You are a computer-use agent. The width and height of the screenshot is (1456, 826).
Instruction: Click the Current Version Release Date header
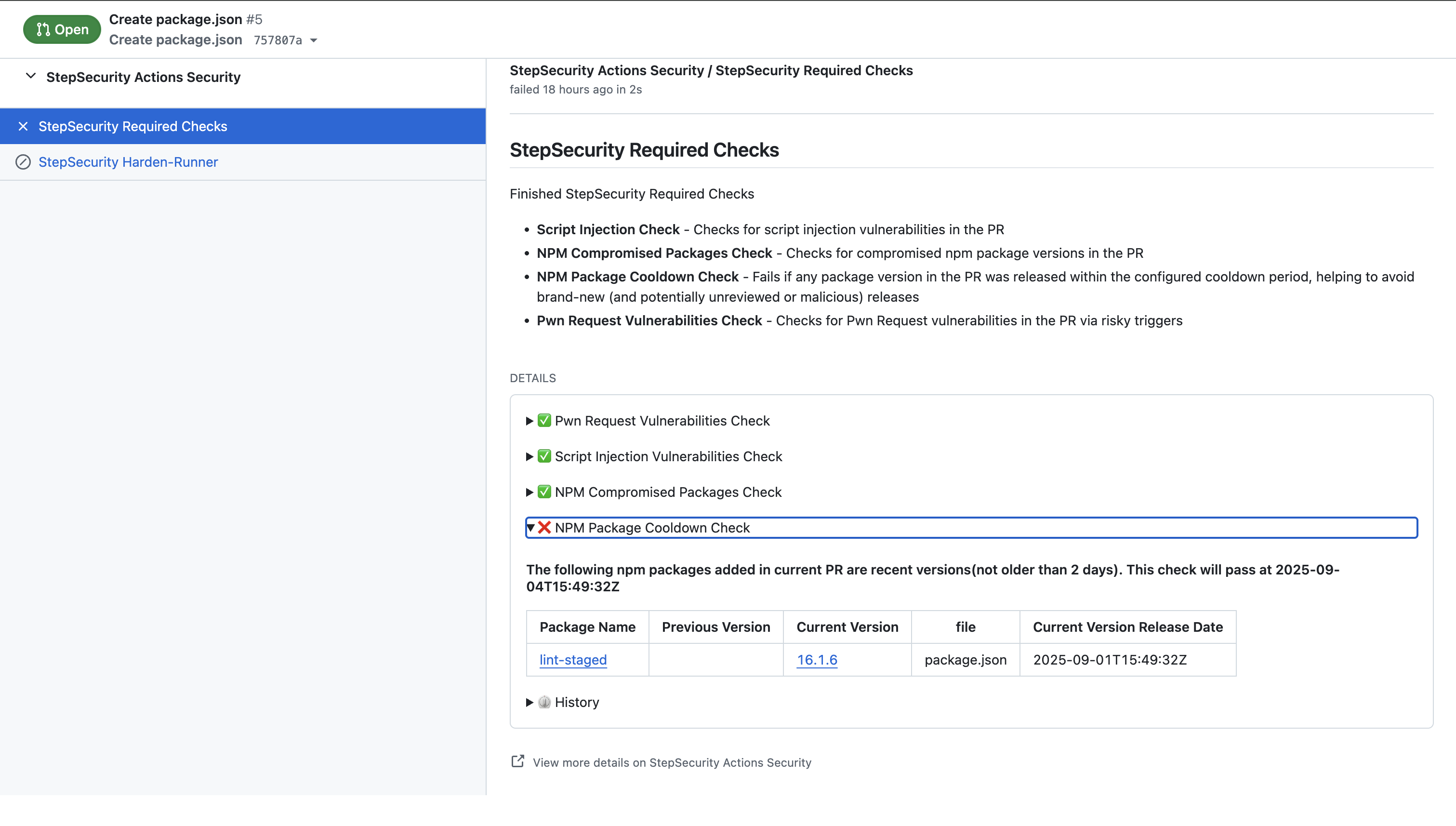[x=1127, y=627]
